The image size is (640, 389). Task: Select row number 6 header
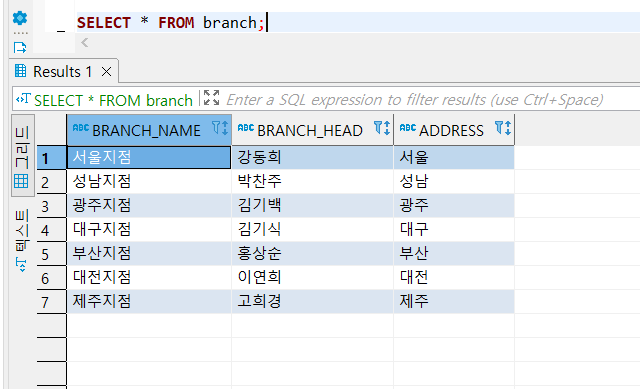tap(51, 278)
